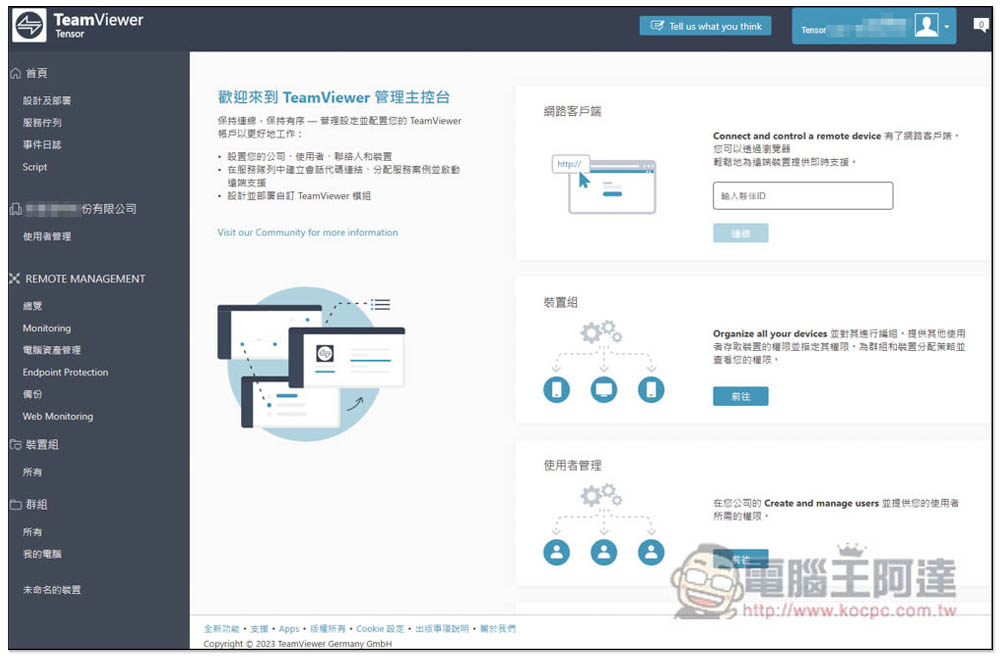1000x657 pixels.
Task: Open 全新功能 footer link
Action: [x=221, y=629]
